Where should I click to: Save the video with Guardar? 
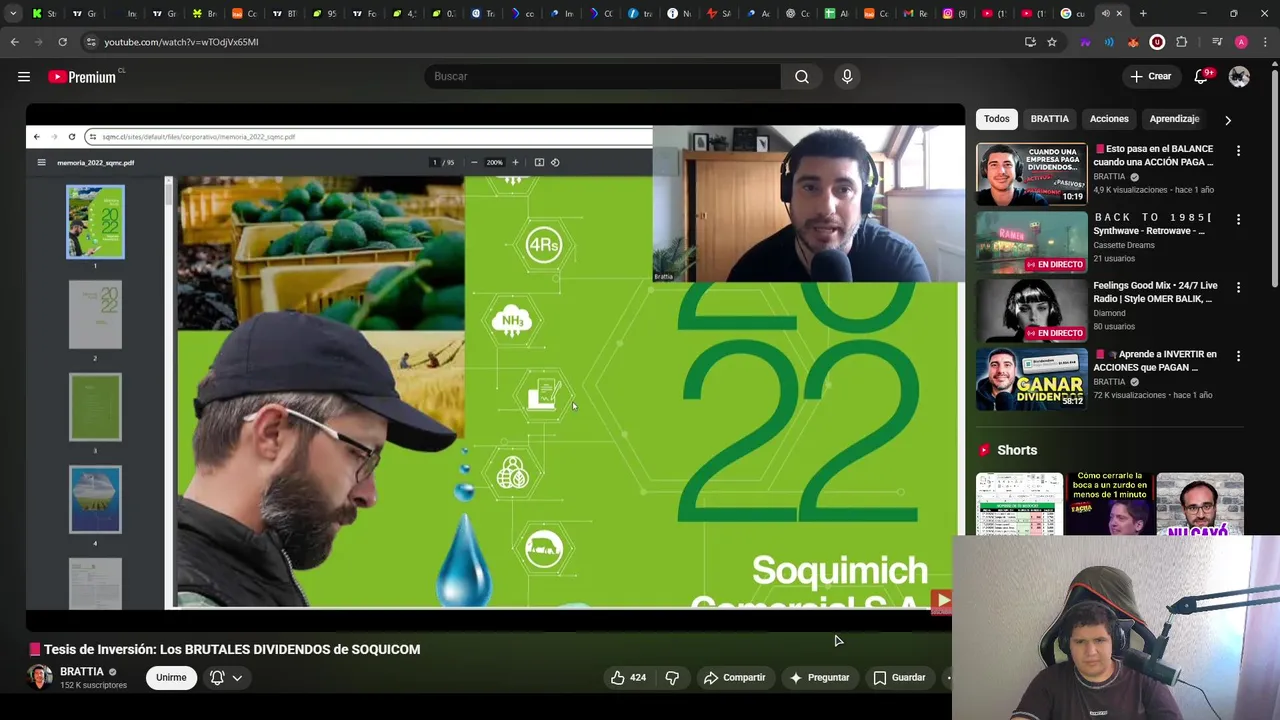900,678
